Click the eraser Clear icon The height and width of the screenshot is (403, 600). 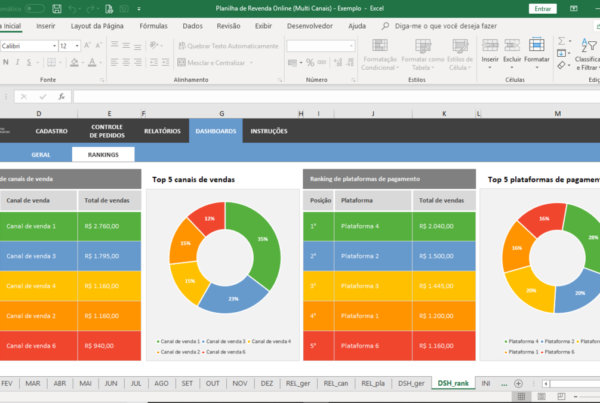(561, 65)
